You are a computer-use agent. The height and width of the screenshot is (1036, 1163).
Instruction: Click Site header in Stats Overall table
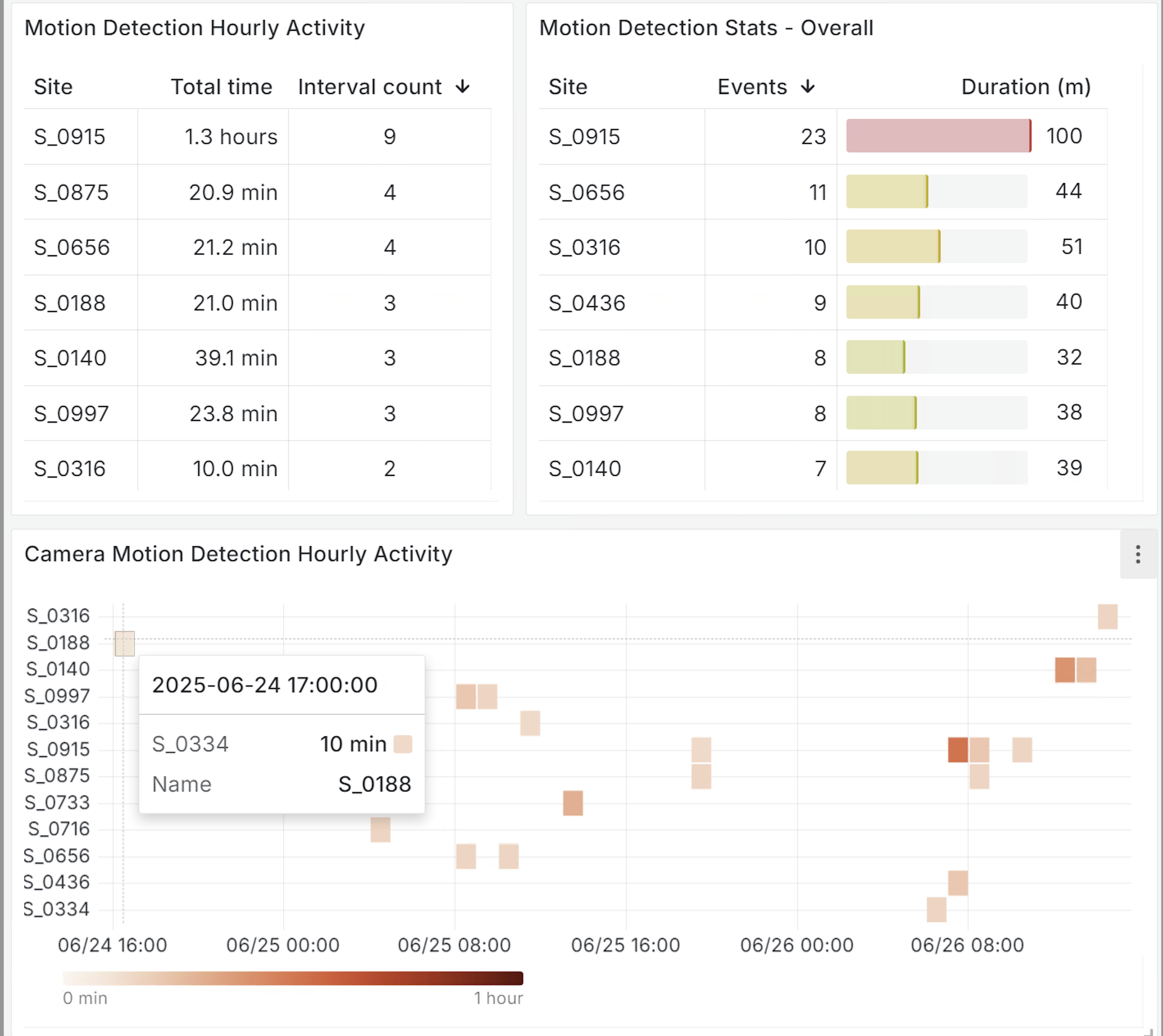coord(568,87)
